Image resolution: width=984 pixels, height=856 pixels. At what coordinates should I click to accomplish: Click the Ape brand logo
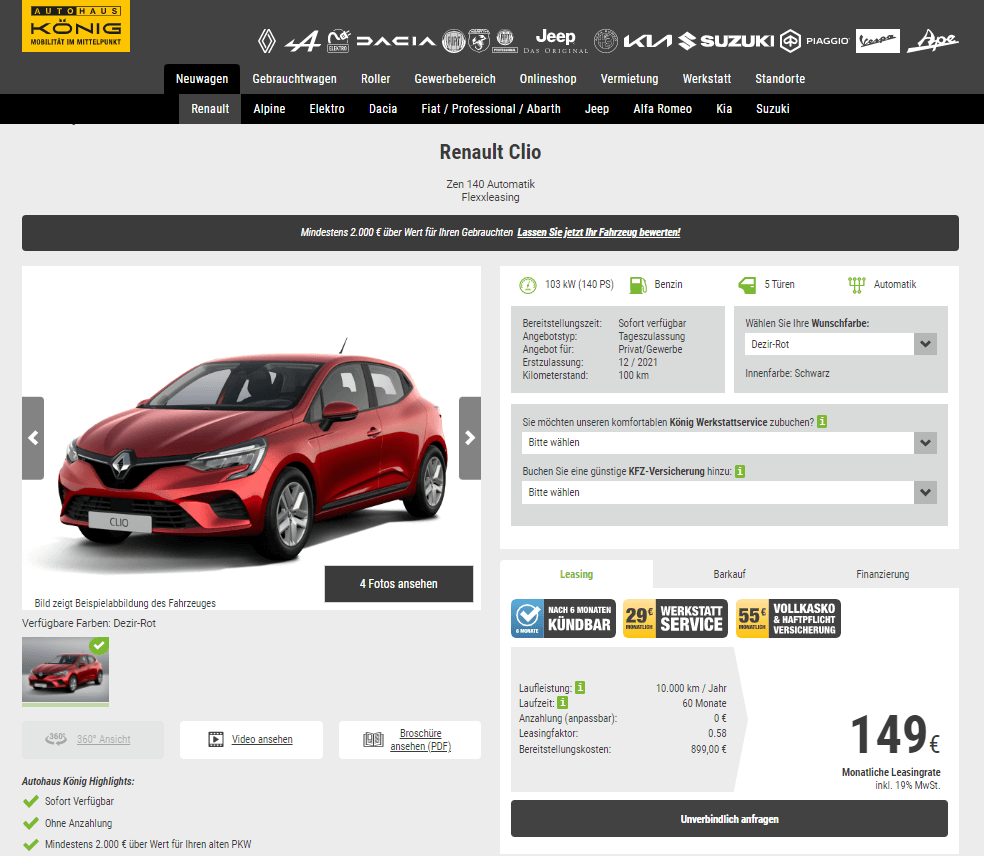933,41
